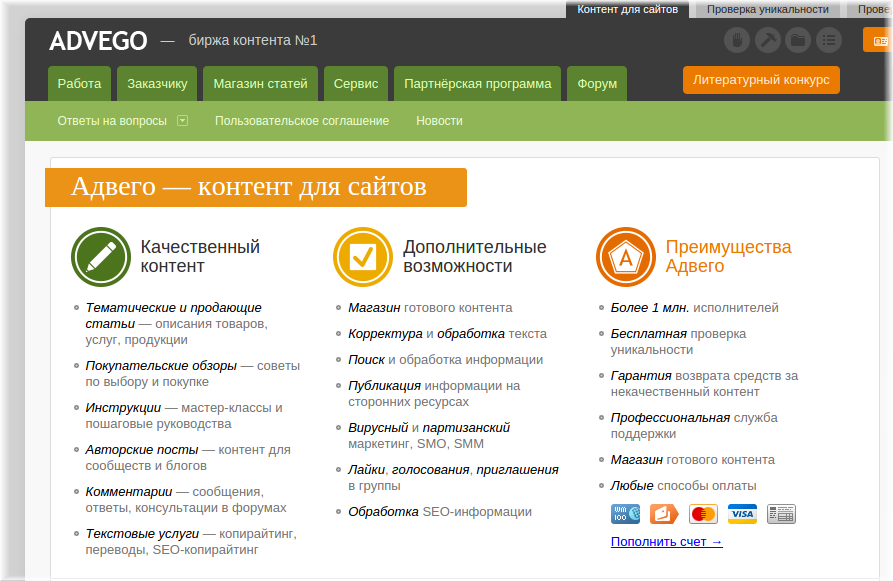Click the Текстовые услуги list item
This screenshot has width=893, height=581.
tap(191, 542)
